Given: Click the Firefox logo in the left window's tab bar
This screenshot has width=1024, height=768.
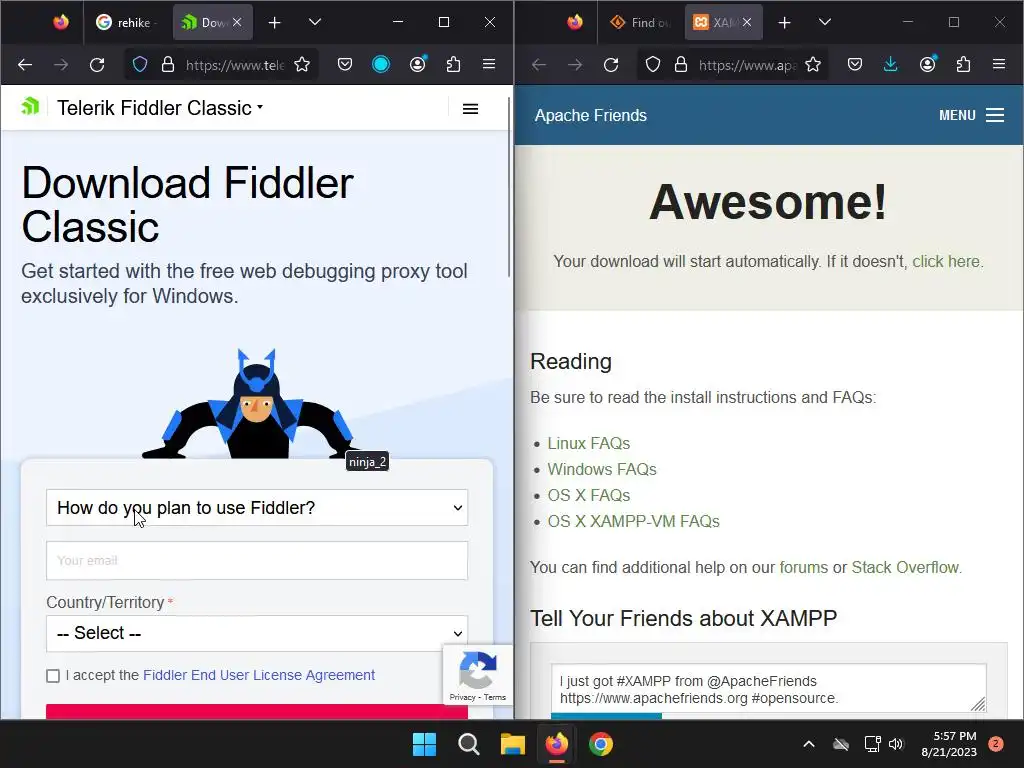Looking at the screenshot, I should pos(61,23).
